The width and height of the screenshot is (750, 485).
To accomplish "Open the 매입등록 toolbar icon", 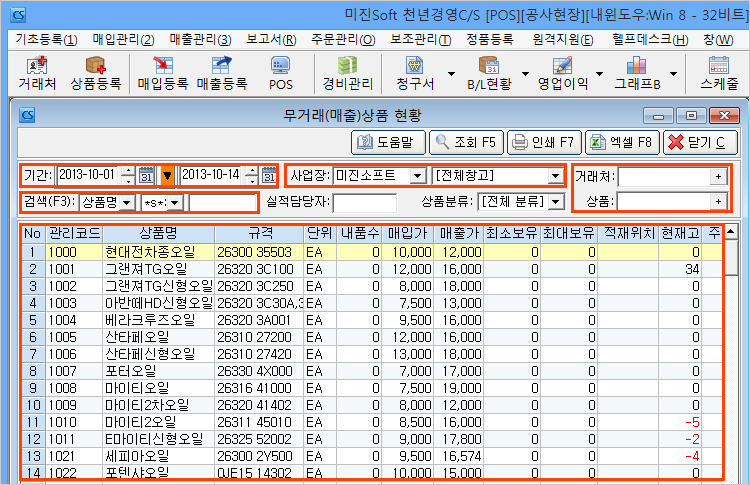I will tap(163, 73).
